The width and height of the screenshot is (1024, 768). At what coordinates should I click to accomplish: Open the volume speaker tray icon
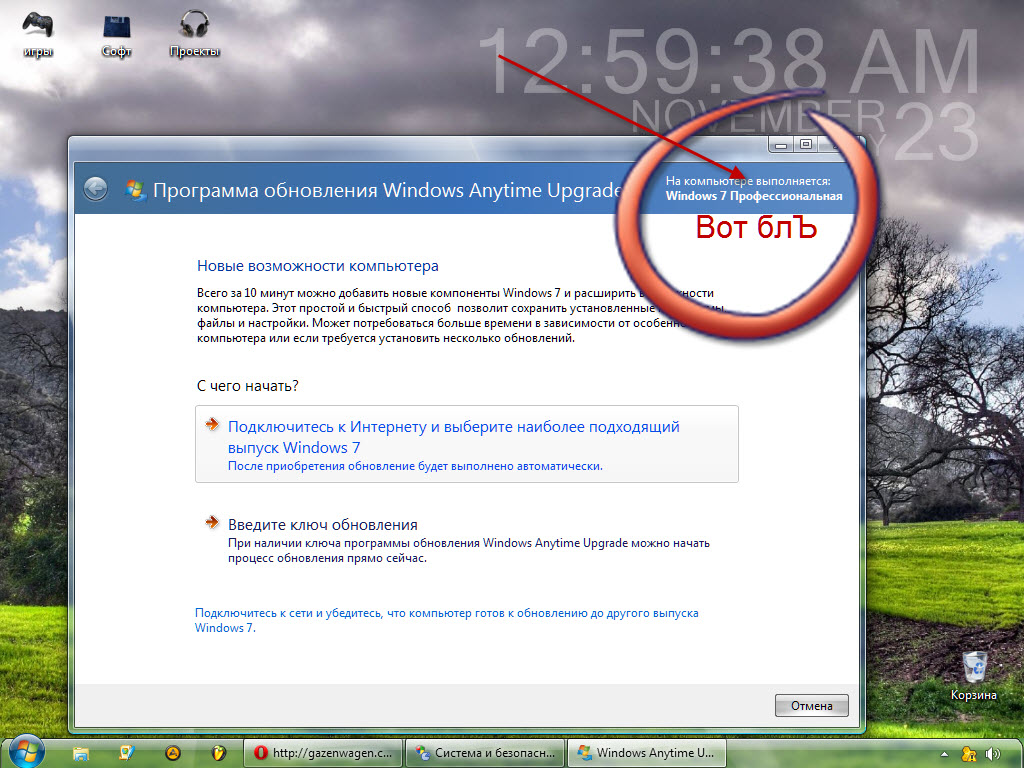(993, 754)
